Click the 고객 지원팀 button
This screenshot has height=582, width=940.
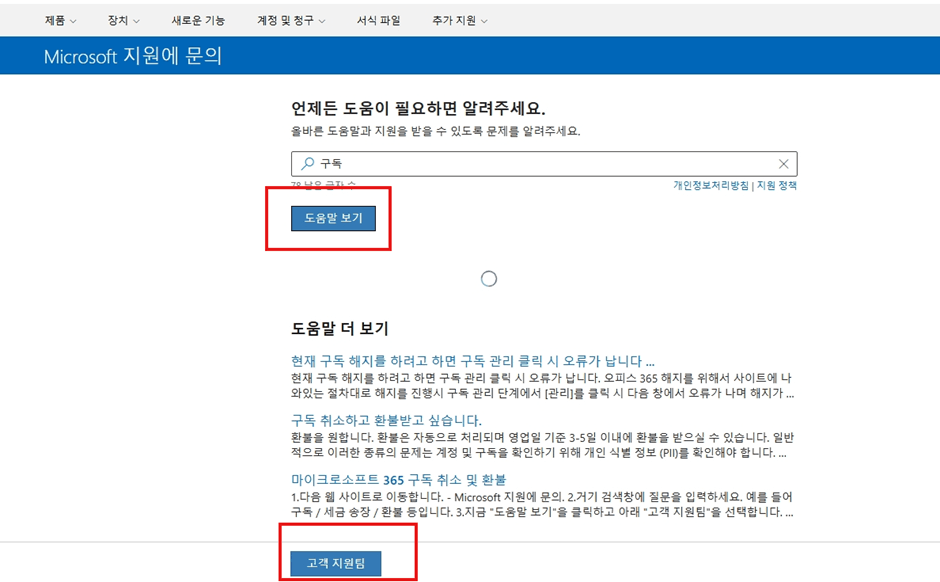pos(336,563)
